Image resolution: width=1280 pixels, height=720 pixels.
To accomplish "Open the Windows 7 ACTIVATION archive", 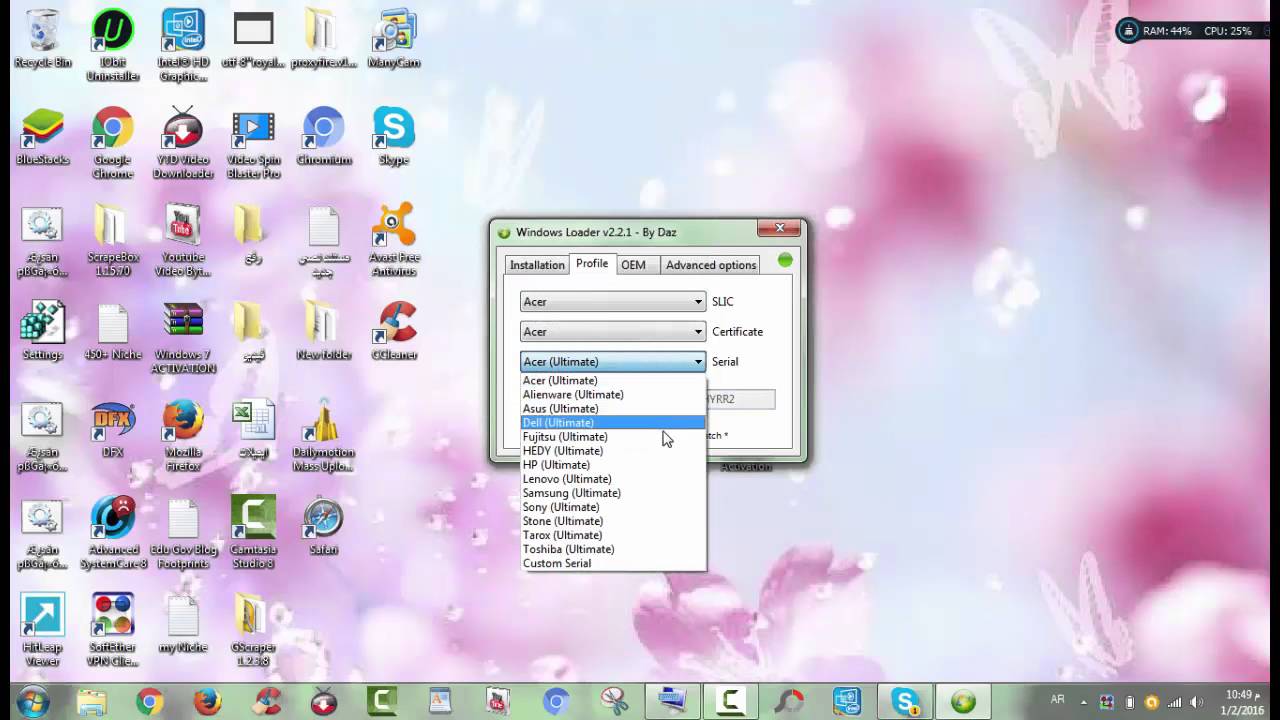I will pos(183,338).
